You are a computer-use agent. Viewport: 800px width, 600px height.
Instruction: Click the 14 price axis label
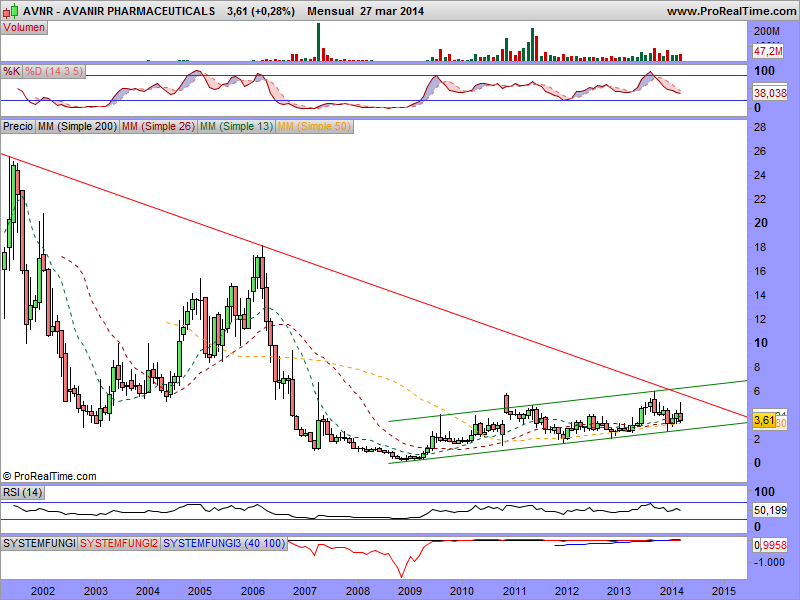tap(760, 295)
